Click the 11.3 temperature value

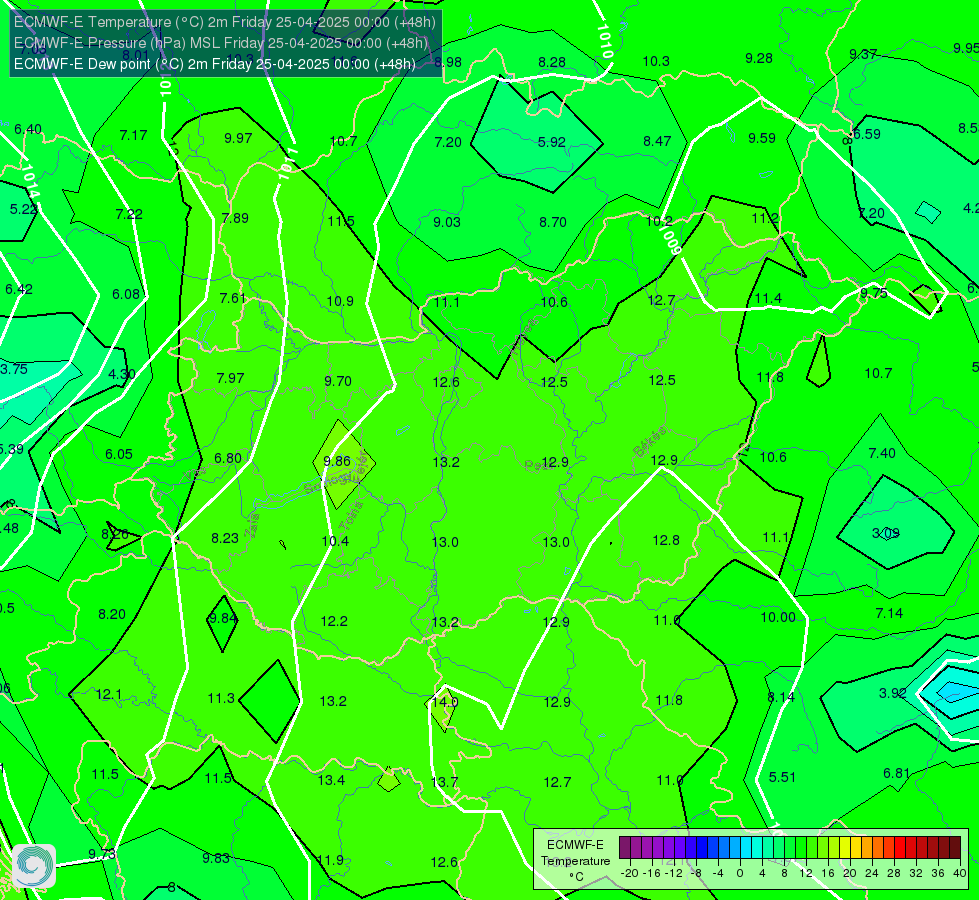click(221, 698)
